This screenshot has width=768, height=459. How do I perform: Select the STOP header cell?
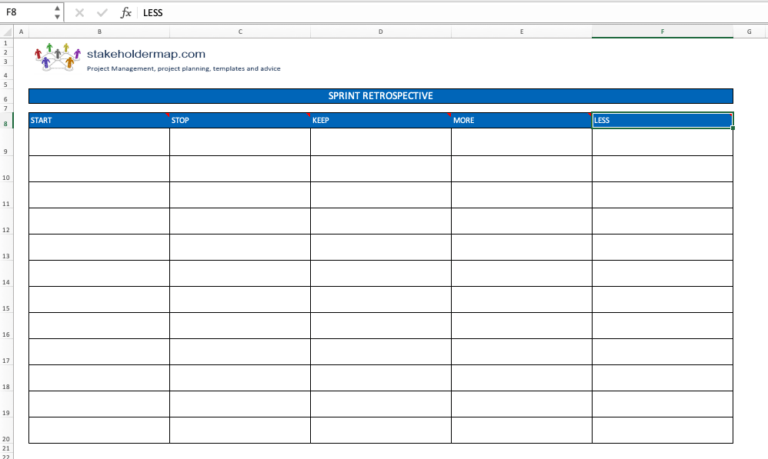[x=240, y=121]
